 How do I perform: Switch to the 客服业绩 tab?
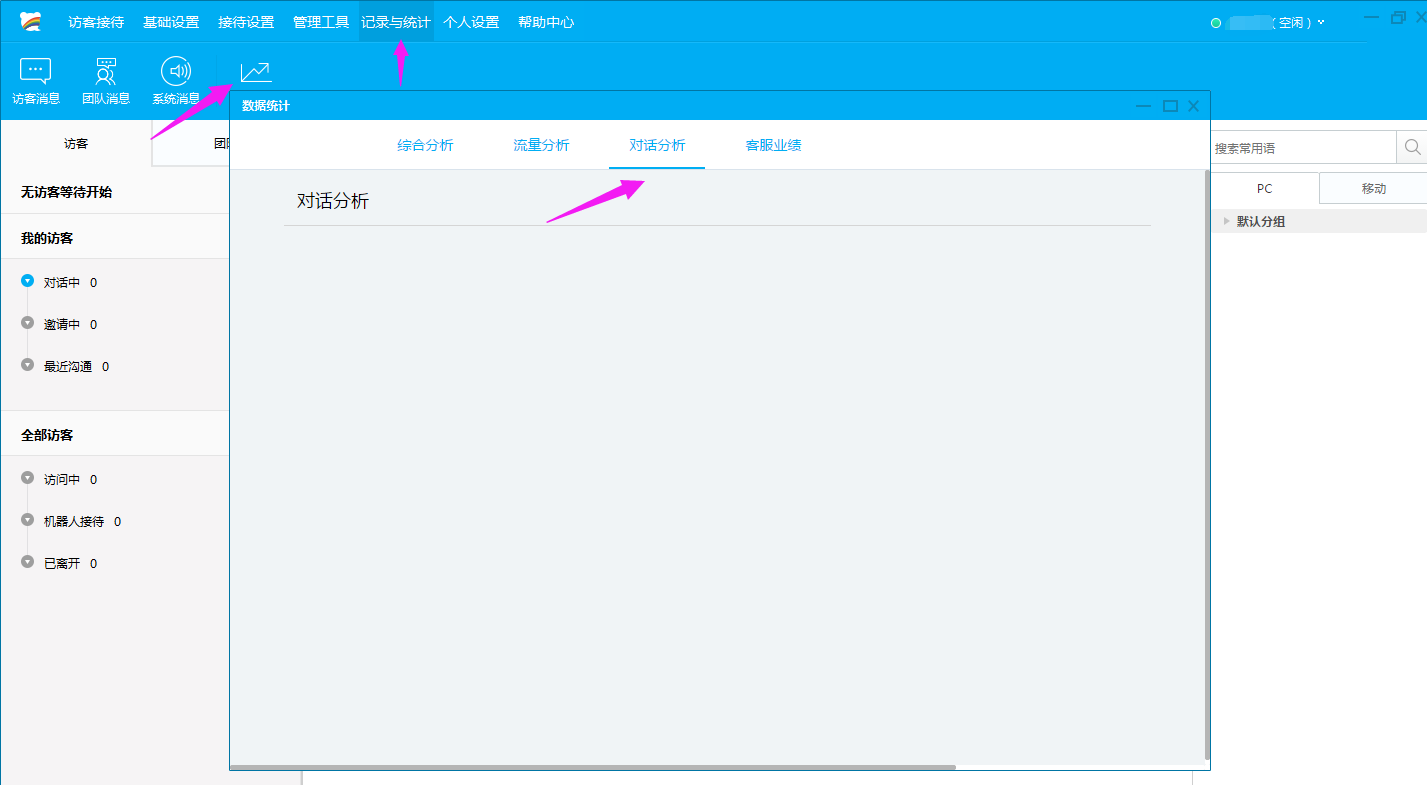[773, 145]
